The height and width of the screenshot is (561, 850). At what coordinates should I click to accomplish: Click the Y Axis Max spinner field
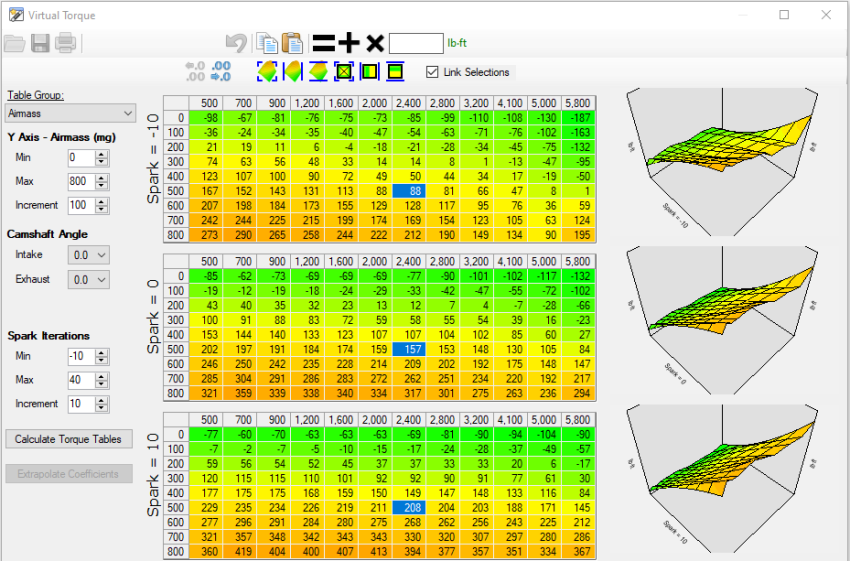pyautogui.click(x=80, y=181)
